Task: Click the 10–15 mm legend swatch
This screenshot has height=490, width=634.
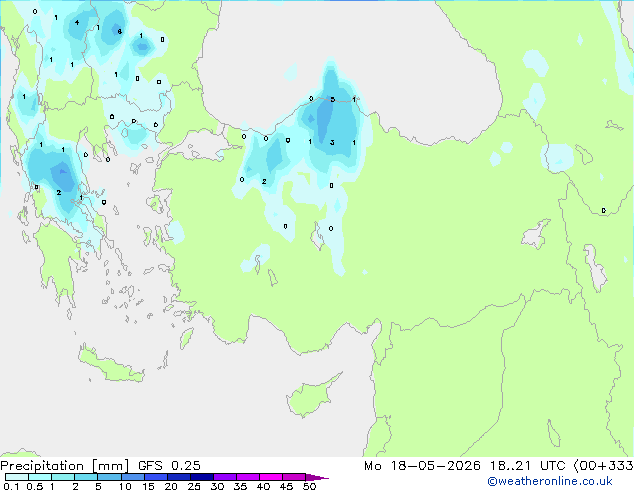Action: [132, 477]
